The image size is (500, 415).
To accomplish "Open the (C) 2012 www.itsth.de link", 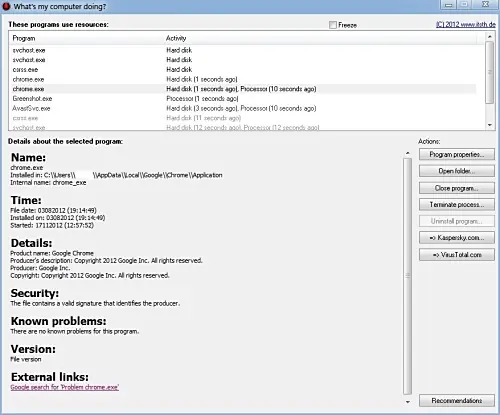I will click(466, 24).
